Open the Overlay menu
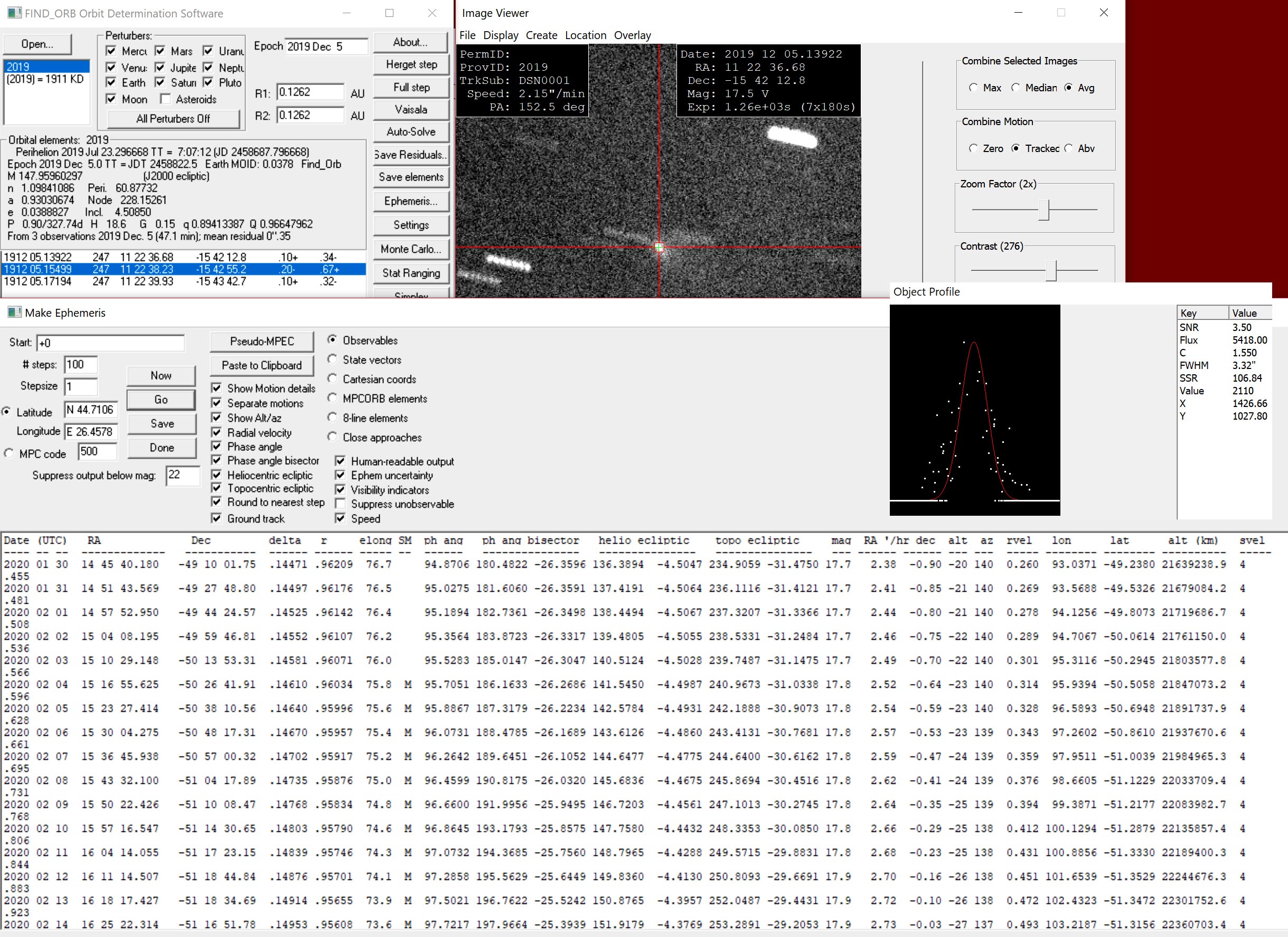 [632, 35]
